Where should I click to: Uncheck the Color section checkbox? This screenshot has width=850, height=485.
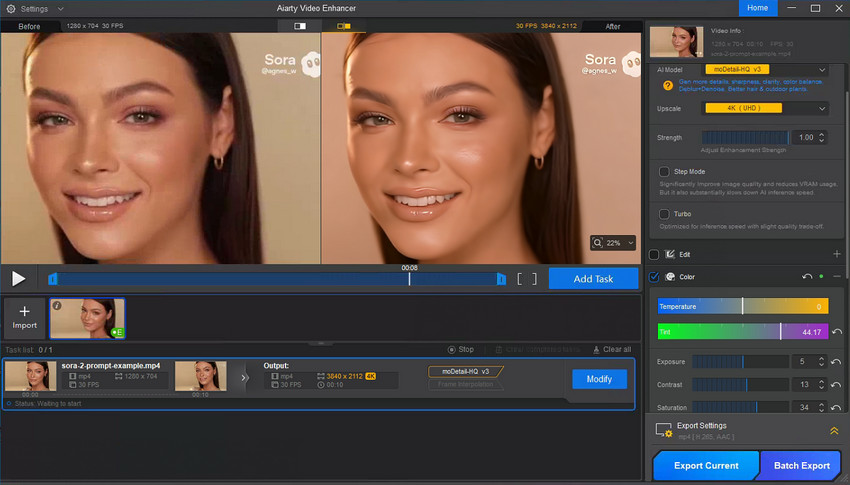tap(654, 277)
